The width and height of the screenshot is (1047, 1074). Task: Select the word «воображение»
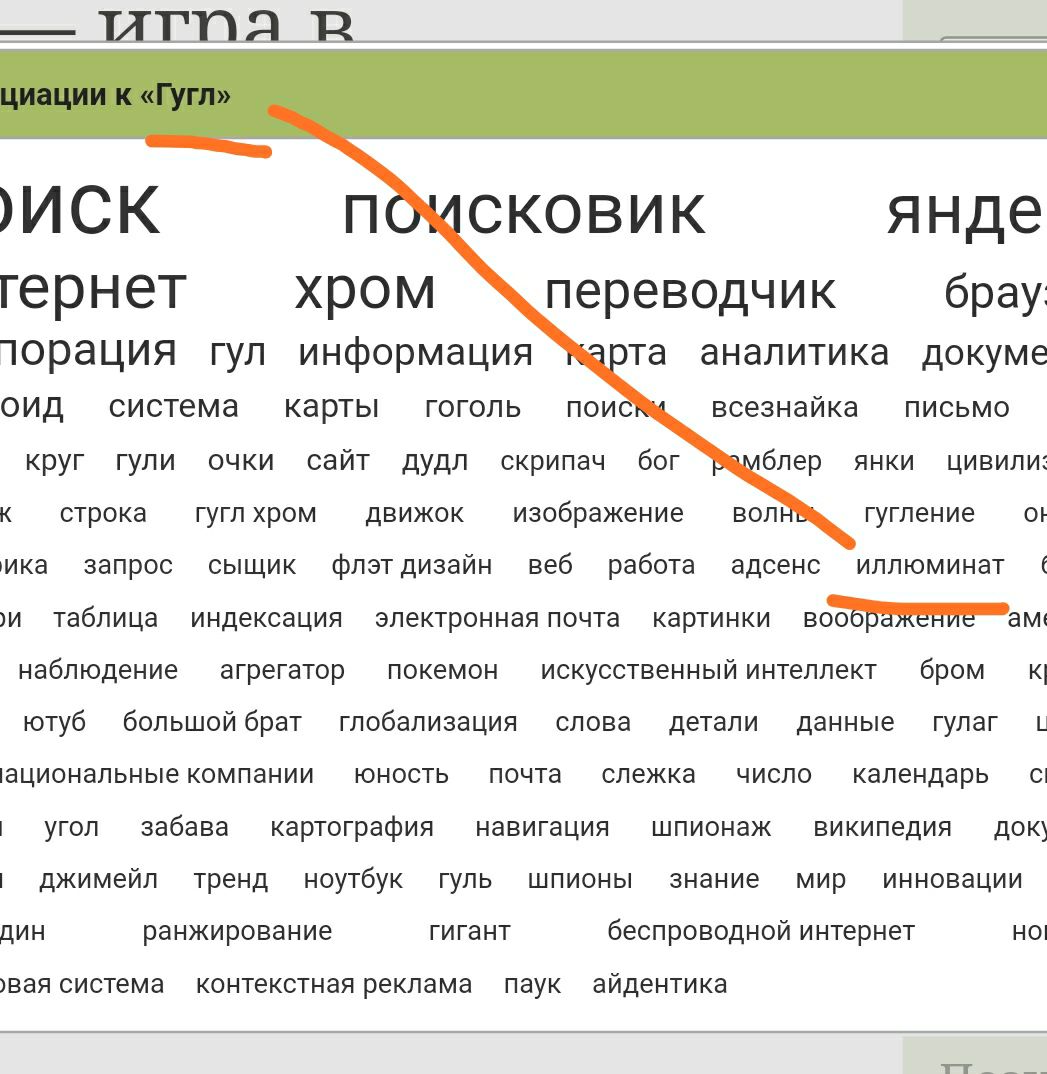tap(890, 619)
